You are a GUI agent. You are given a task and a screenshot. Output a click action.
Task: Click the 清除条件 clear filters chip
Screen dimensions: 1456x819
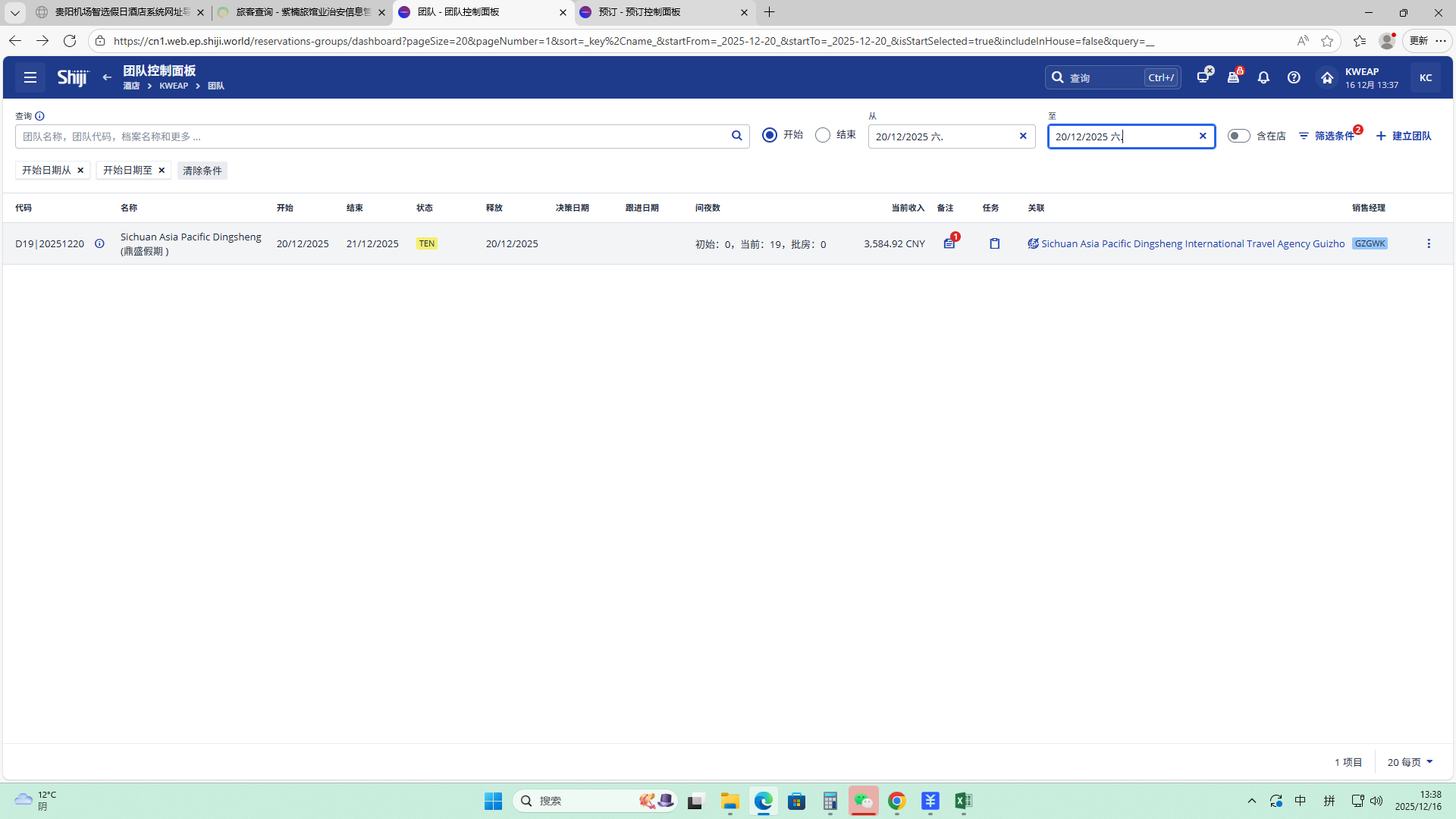[202, 171]
